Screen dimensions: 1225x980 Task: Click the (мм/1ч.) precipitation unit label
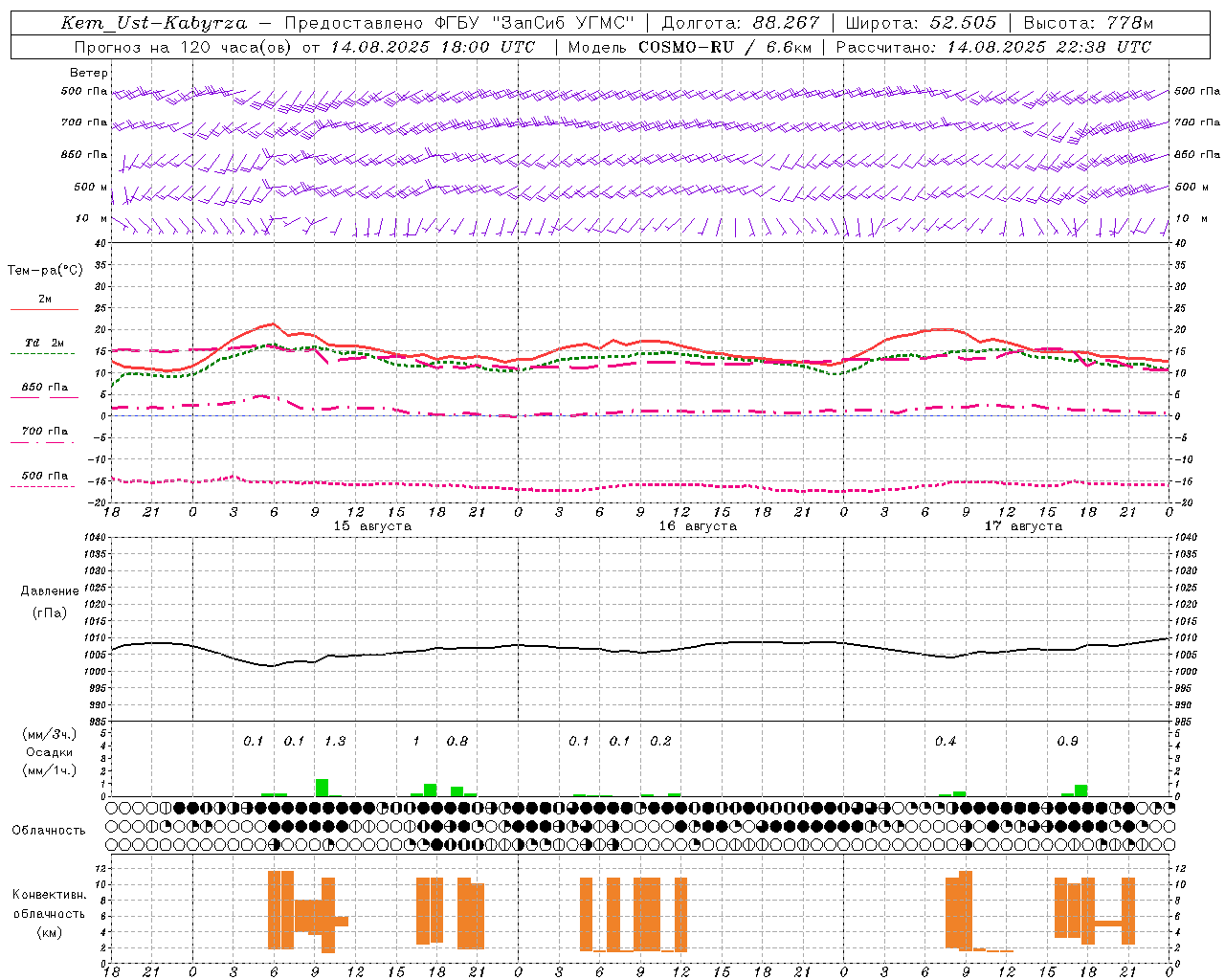coord(50,770)
